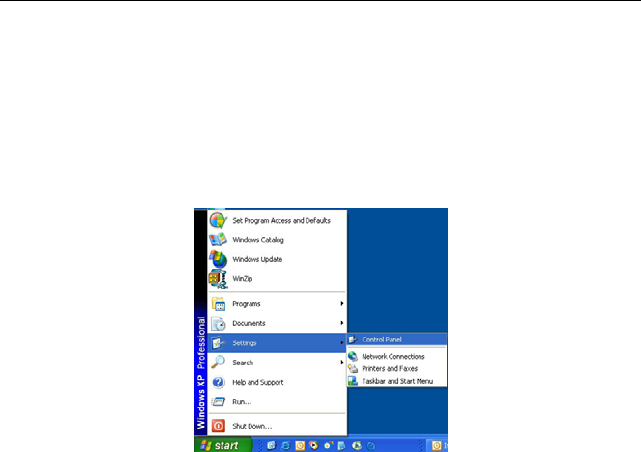Launch WinZip from the Start menu
Screen dimensions: 641x452
pyautogui.click(x=277, y=279)
